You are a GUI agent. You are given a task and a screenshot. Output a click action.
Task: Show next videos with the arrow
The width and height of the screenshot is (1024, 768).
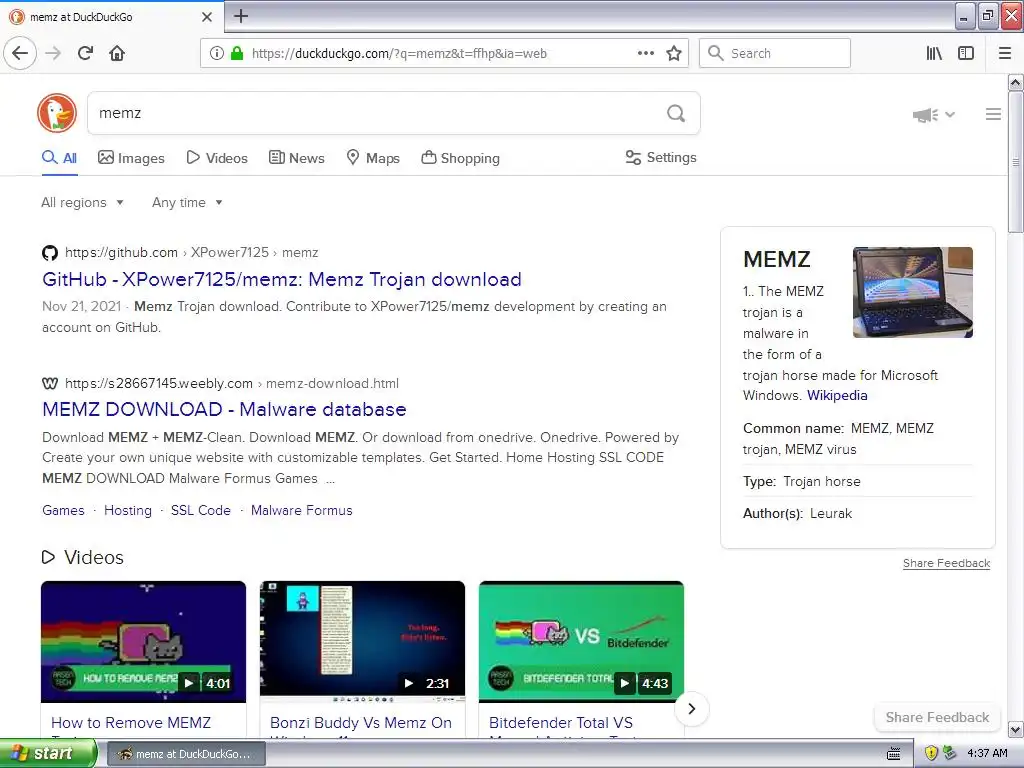[692, 709]
